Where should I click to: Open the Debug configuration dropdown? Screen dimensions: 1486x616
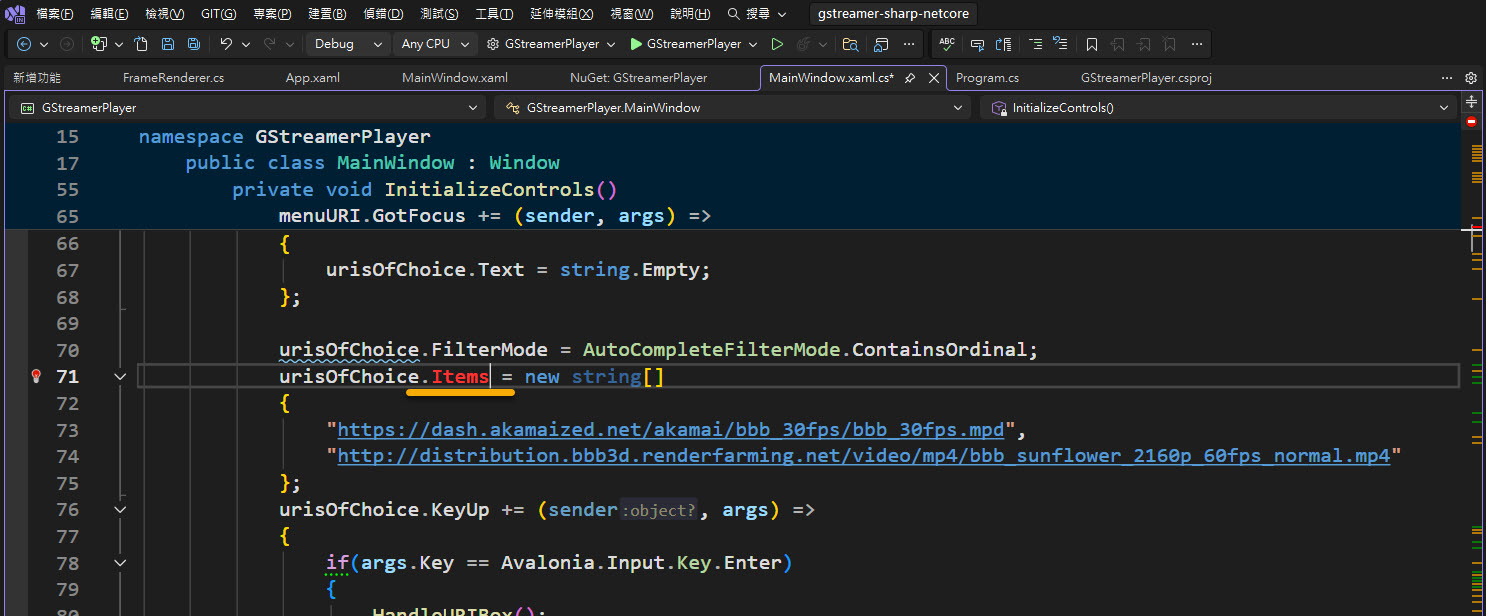pos(347,44)
